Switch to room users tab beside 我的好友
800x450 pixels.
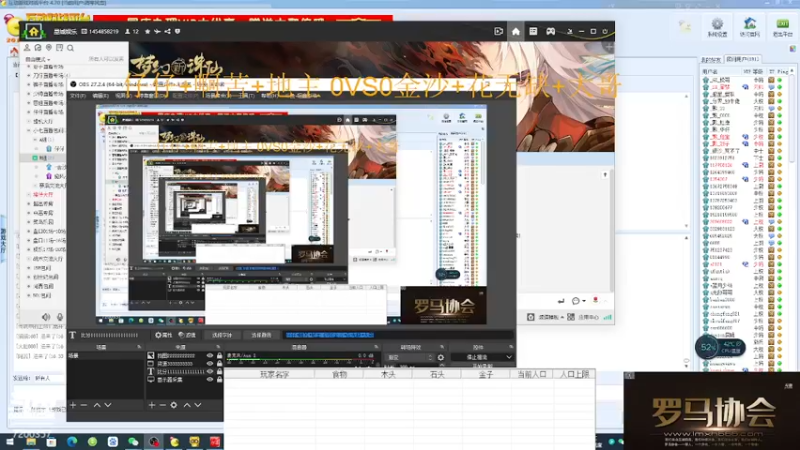(743, 59)
